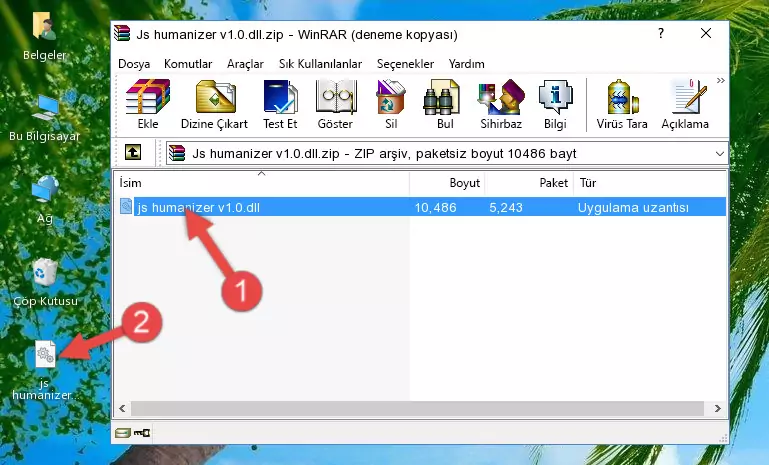Click the WinRAR title bar icon
769x465 pixels.
[122, 33]
